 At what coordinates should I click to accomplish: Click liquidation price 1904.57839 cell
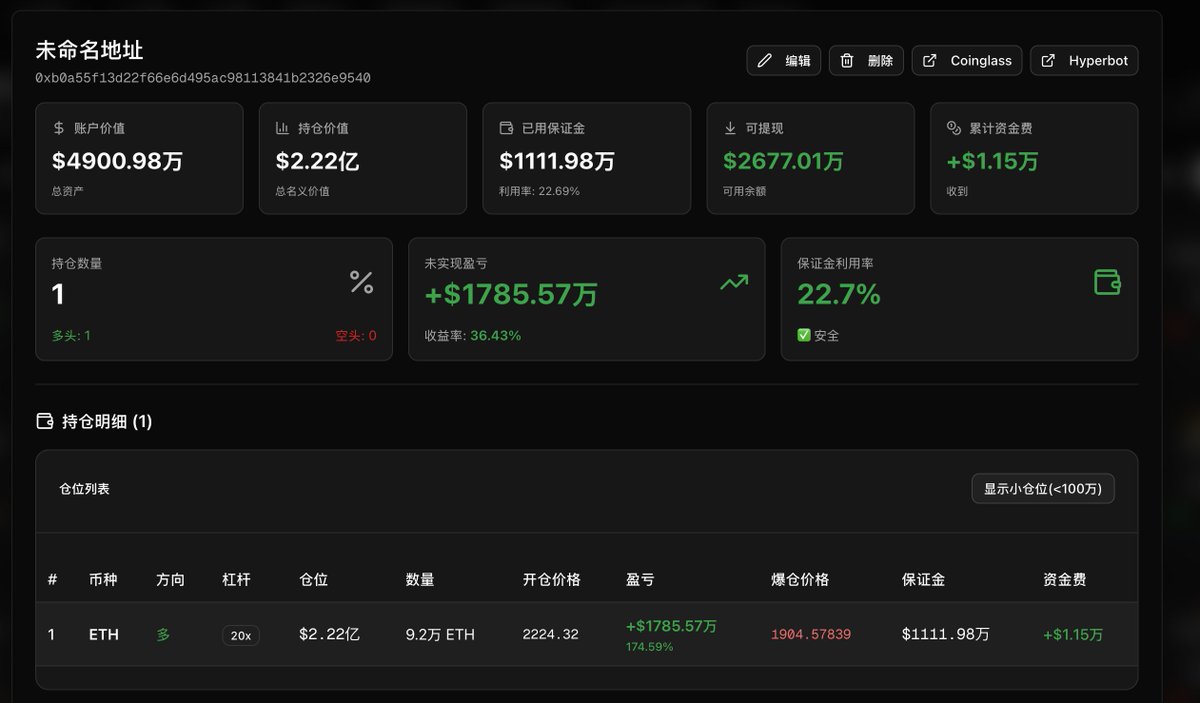(811, 635)
